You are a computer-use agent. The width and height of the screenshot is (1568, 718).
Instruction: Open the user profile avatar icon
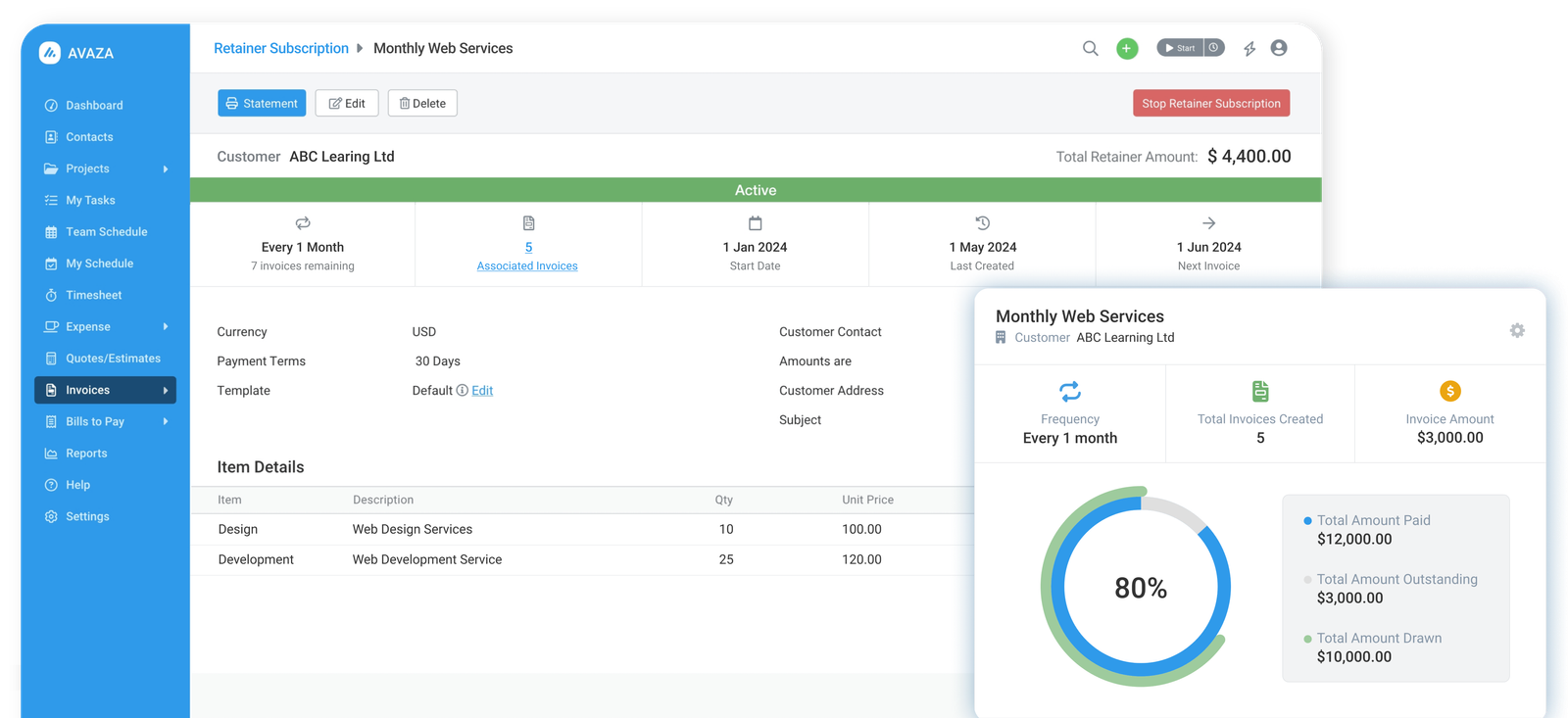pyautogui.click(x=1279, y=48)
